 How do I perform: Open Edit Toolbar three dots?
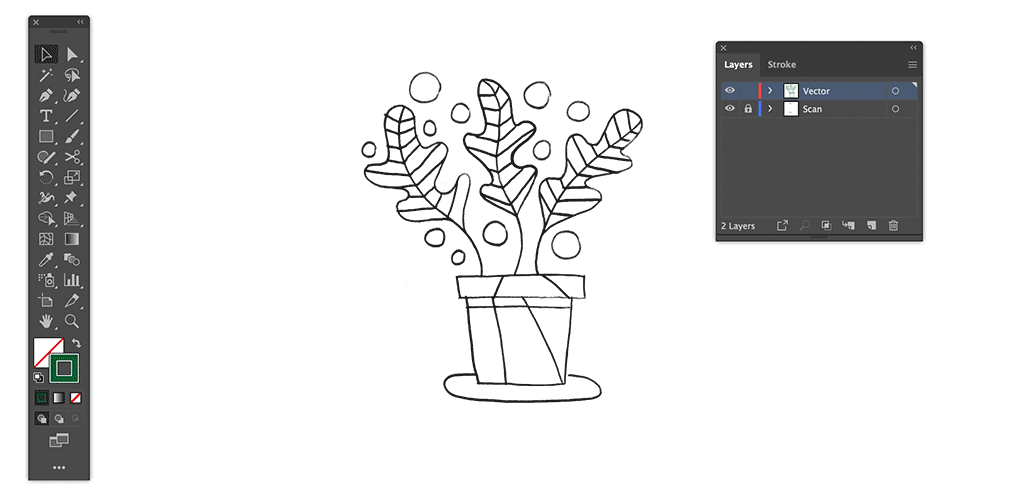click(59, 468)
